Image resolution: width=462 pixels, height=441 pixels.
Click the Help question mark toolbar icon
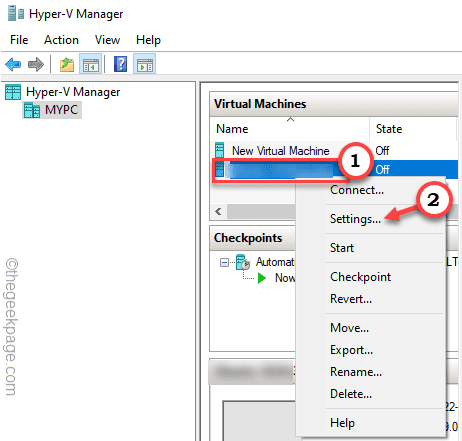[120, 64]
